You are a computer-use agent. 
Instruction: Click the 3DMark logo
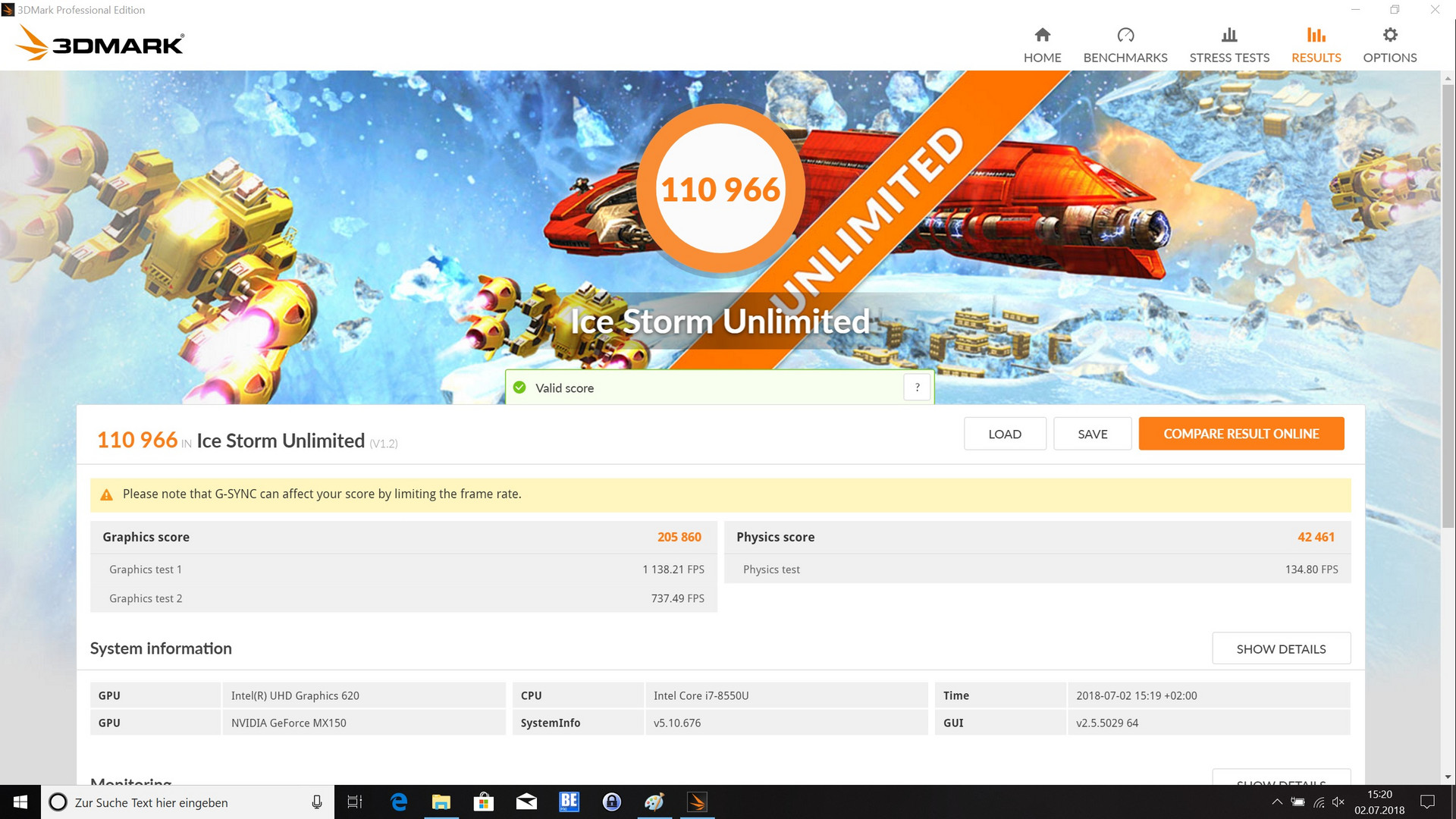tap(99, 43)
